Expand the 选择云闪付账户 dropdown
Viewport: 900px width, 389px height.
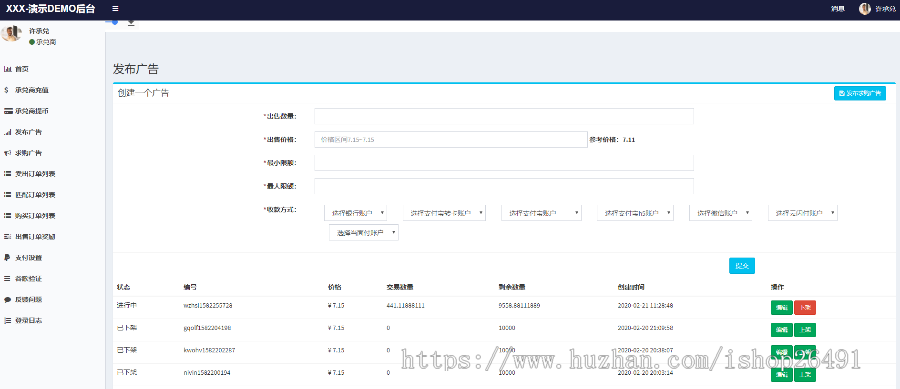(x=803, y=213)
